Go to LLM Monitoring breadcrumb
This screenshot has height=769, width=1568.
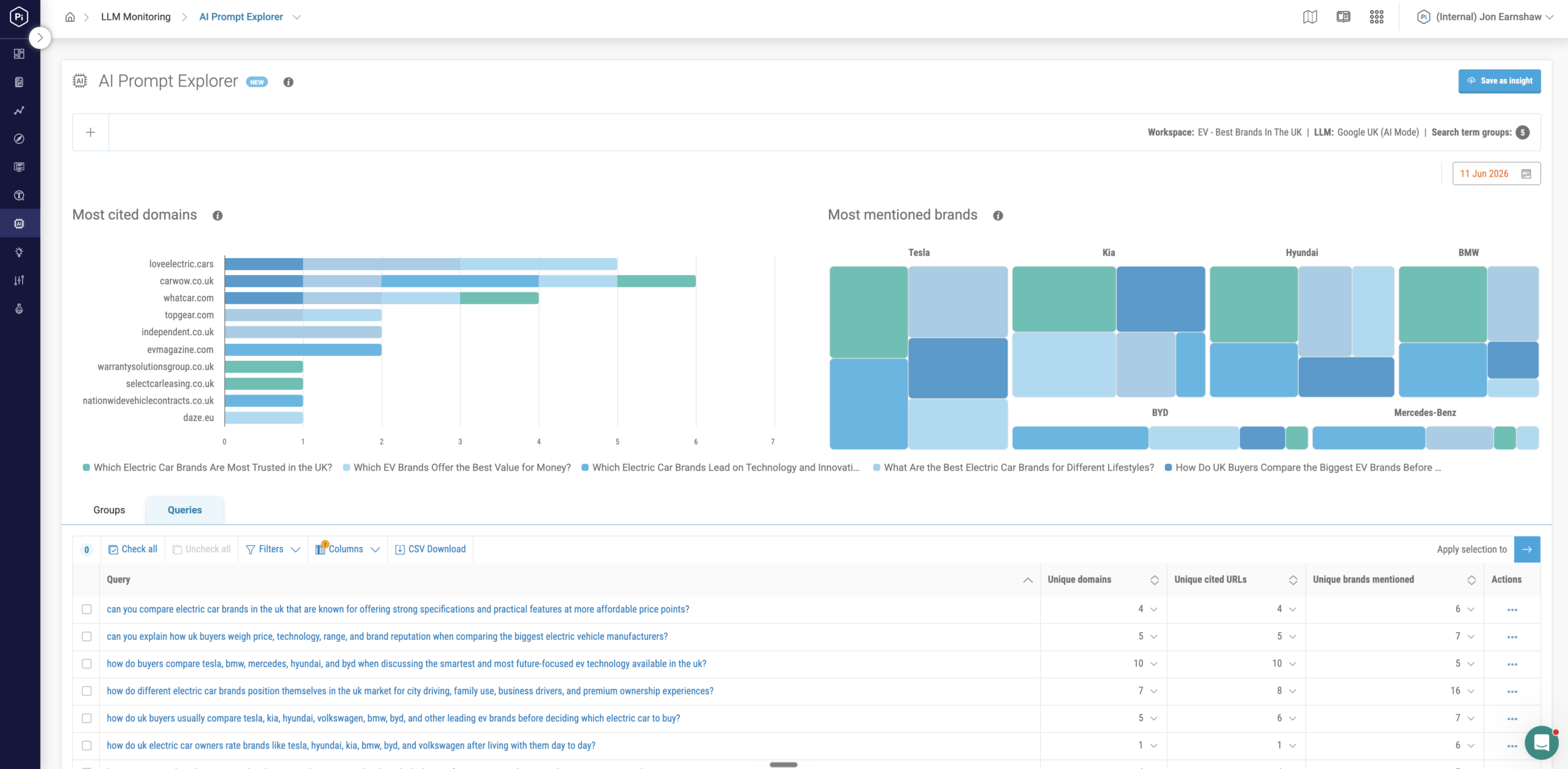136,17
